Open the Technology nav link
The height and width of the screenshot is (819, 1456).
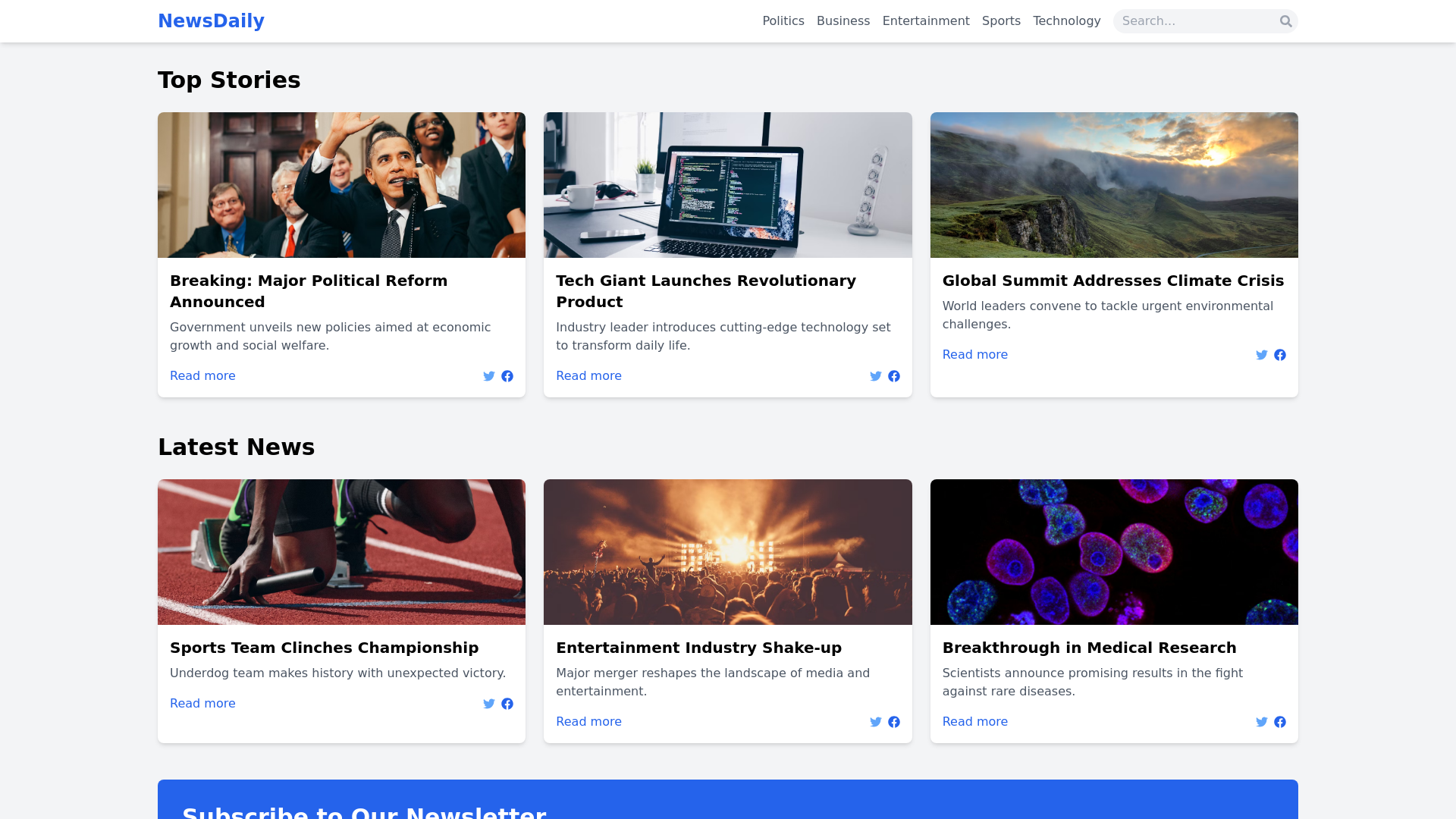1066,21
